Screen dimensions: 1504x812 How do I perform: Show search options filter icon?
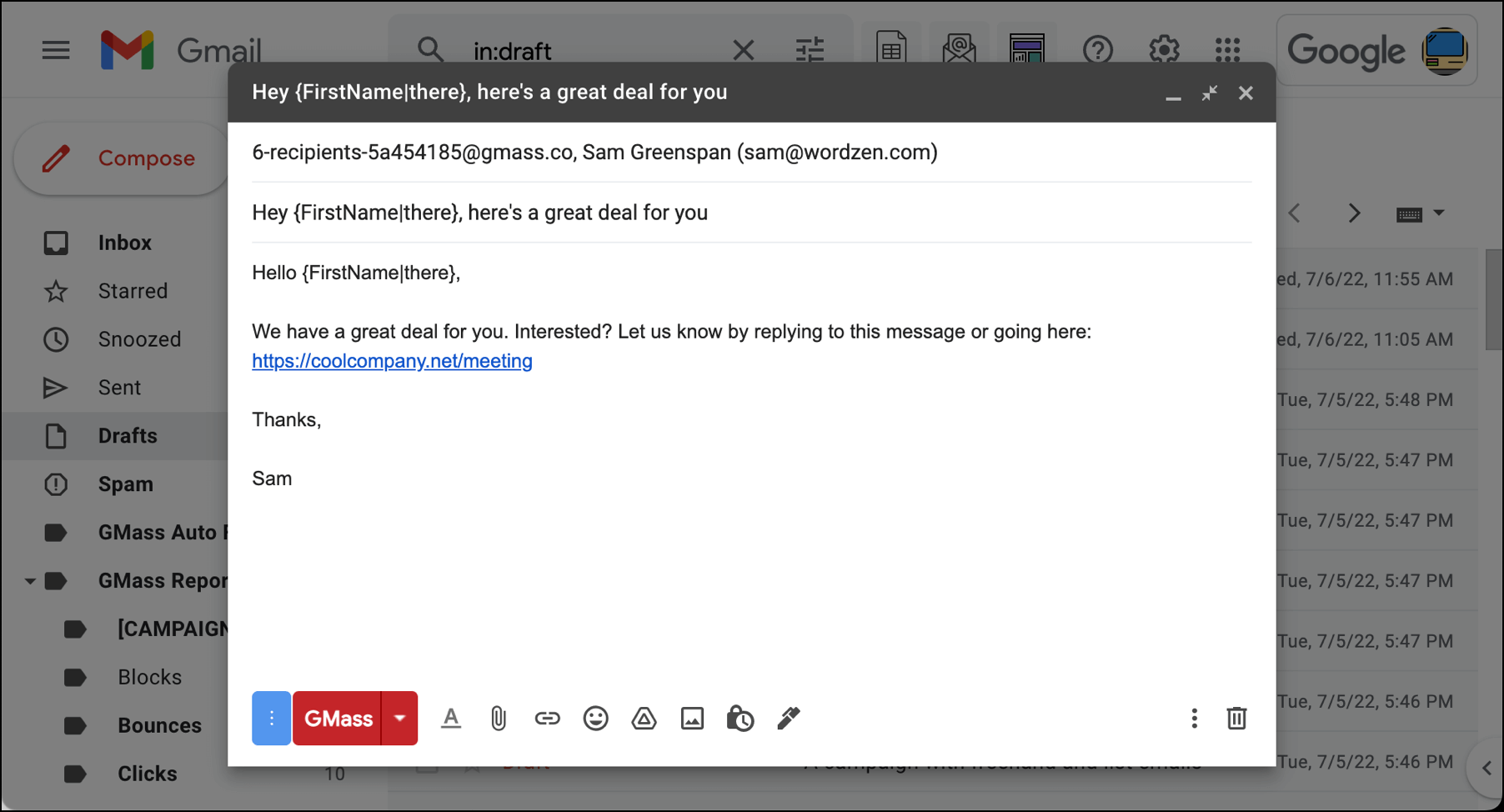tap(810, 50)
